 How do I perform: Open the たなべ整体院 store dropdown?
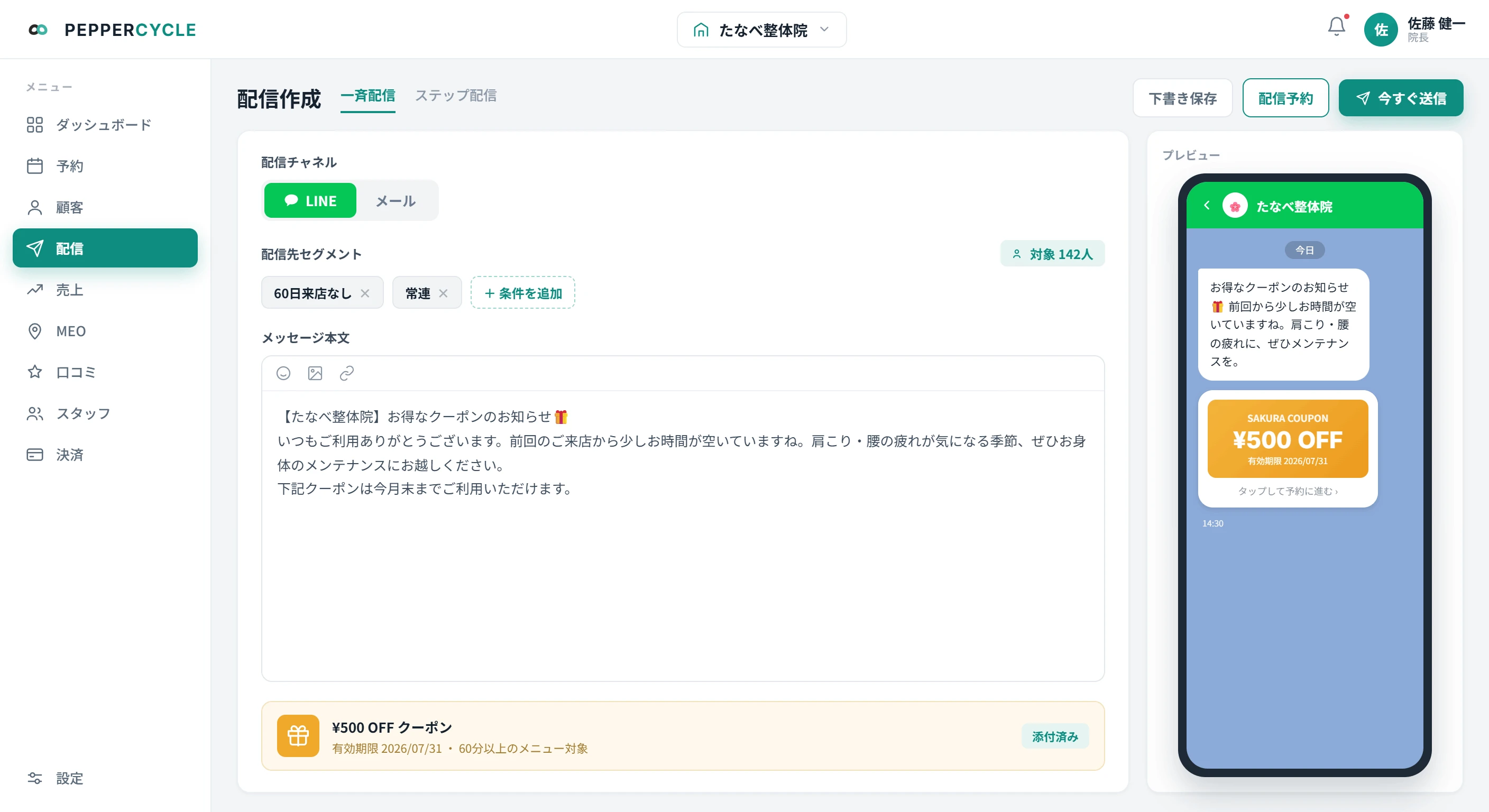pos(761,30)
